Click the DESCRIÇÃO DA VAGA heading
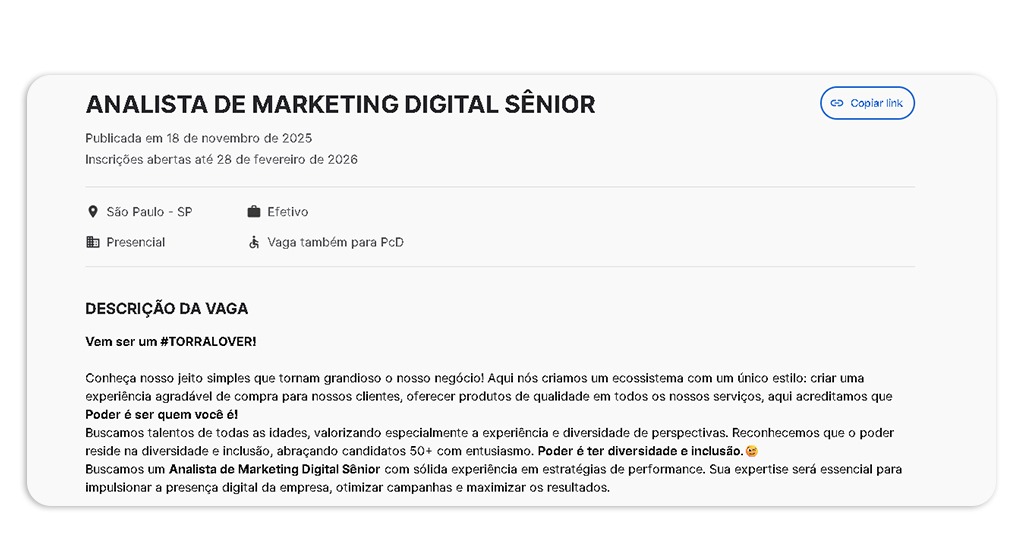The height and width of the screenshot is (536, 1024). [x=166, y=308]
